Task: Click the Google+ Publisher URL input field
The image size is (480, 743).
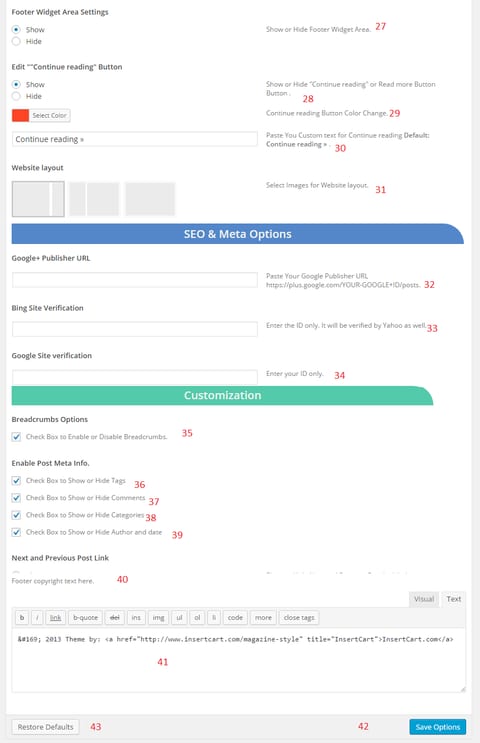Action: (135, 280)
